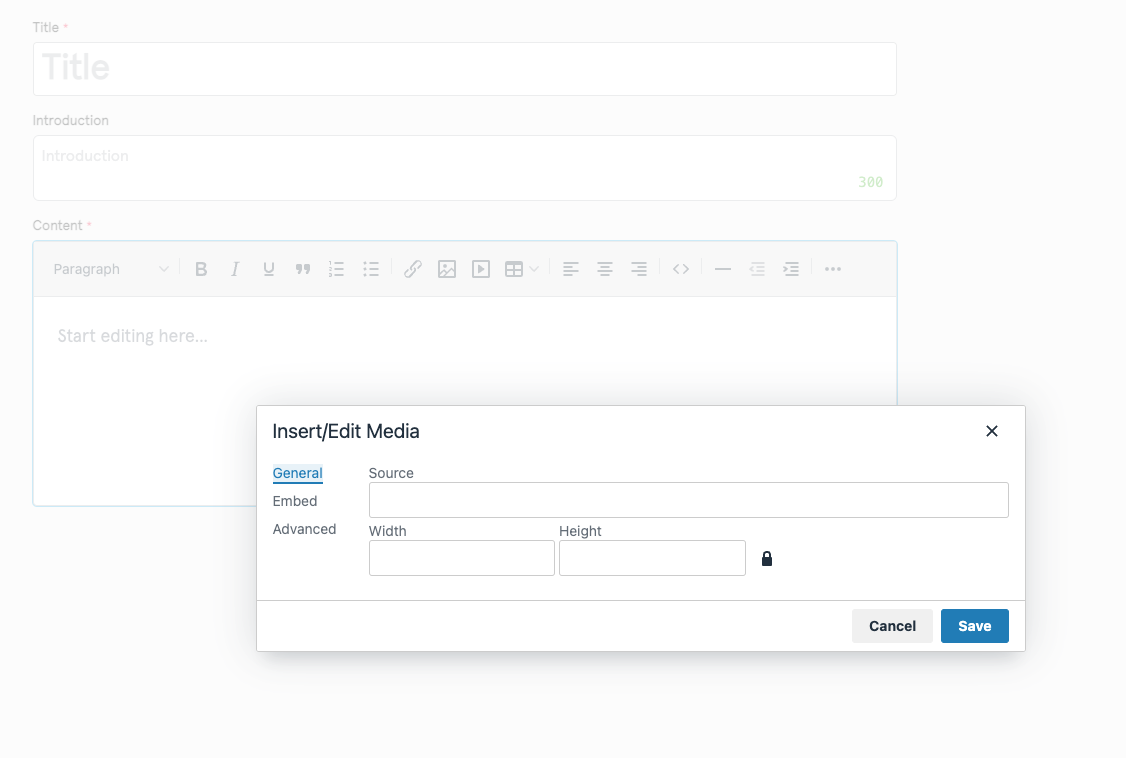Image resolution: width=1126 pixels, height=758 pixels.
Task: Open the Paragraph format dropdown
Action: (x=110, y=269)
